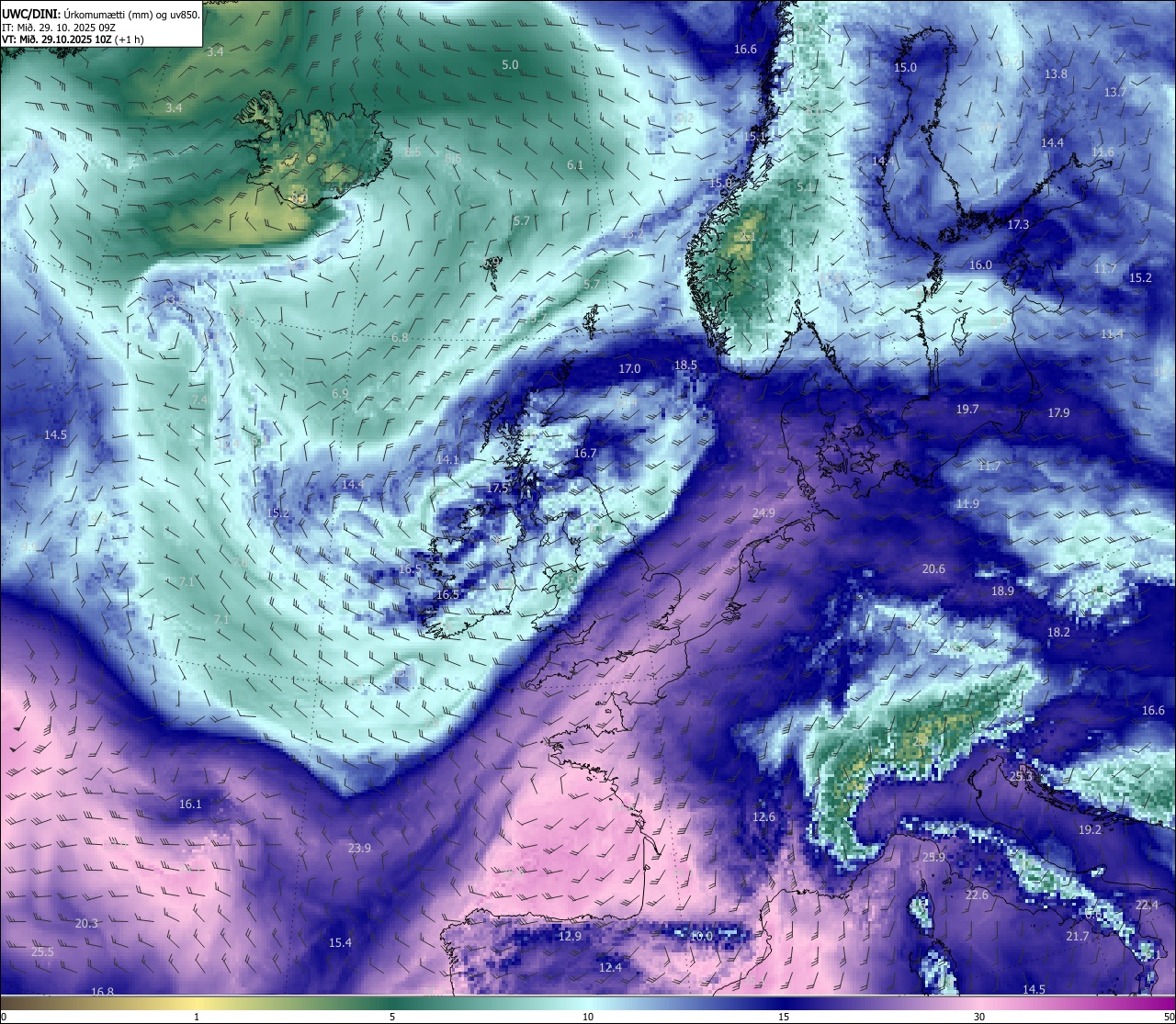Viewport: 1176px width, 1024px height.
Task: Click the IT initialization time line 09Z
Action: click(x=59, y=28)
